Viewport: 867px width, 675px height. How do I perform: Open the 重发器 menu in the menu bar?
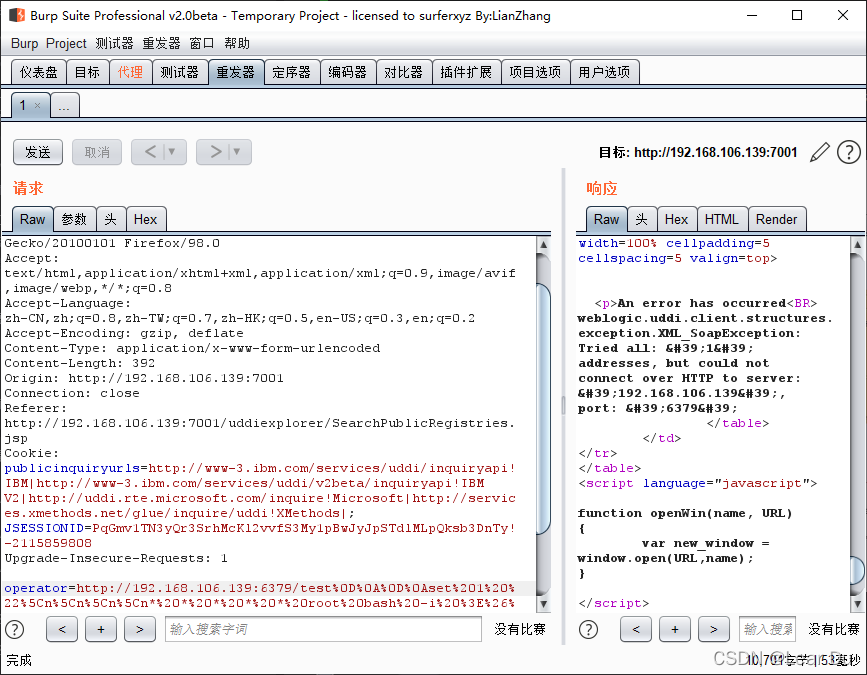[161, 43]
